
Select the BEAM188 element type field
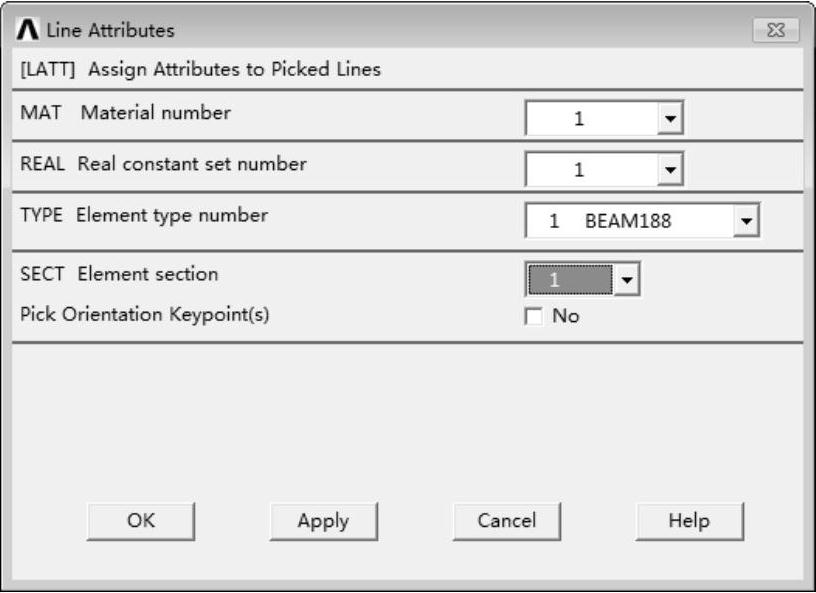(x=628, y=221)
